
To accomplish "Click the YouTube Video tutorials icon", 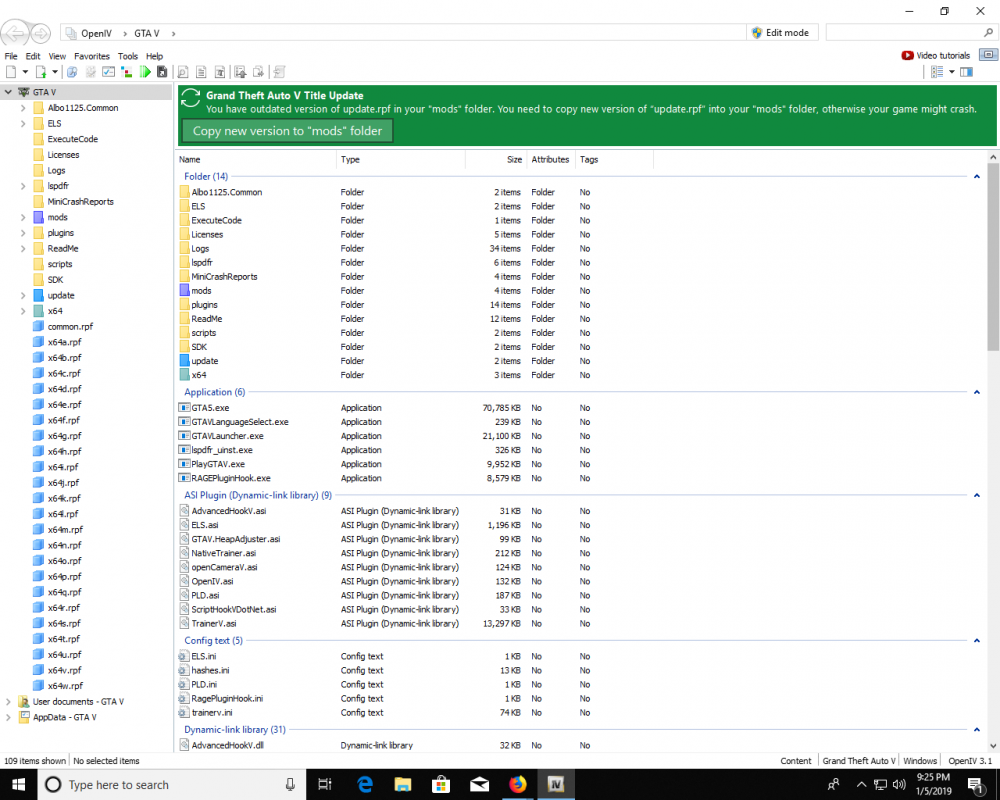I will coord(907,56).
